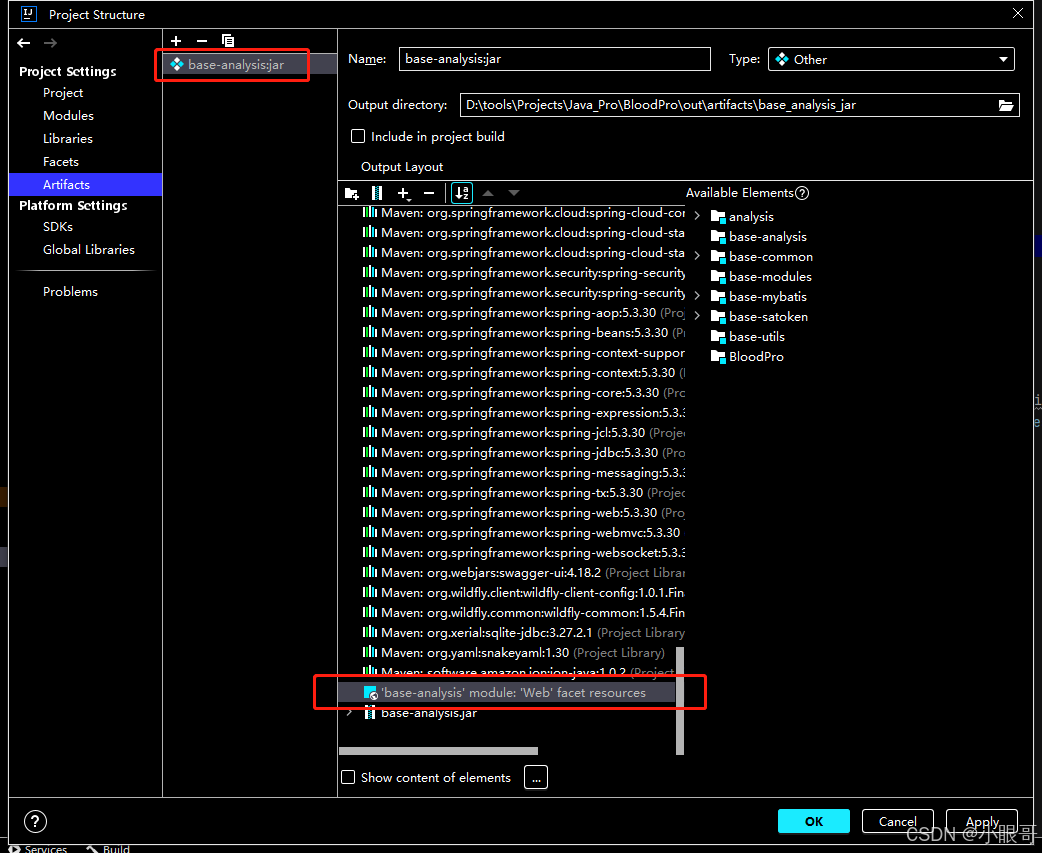The height and width of the screenshot is (853, 1042).
Task: Open SDKs platform settings
Action: [x=58, y=227]
